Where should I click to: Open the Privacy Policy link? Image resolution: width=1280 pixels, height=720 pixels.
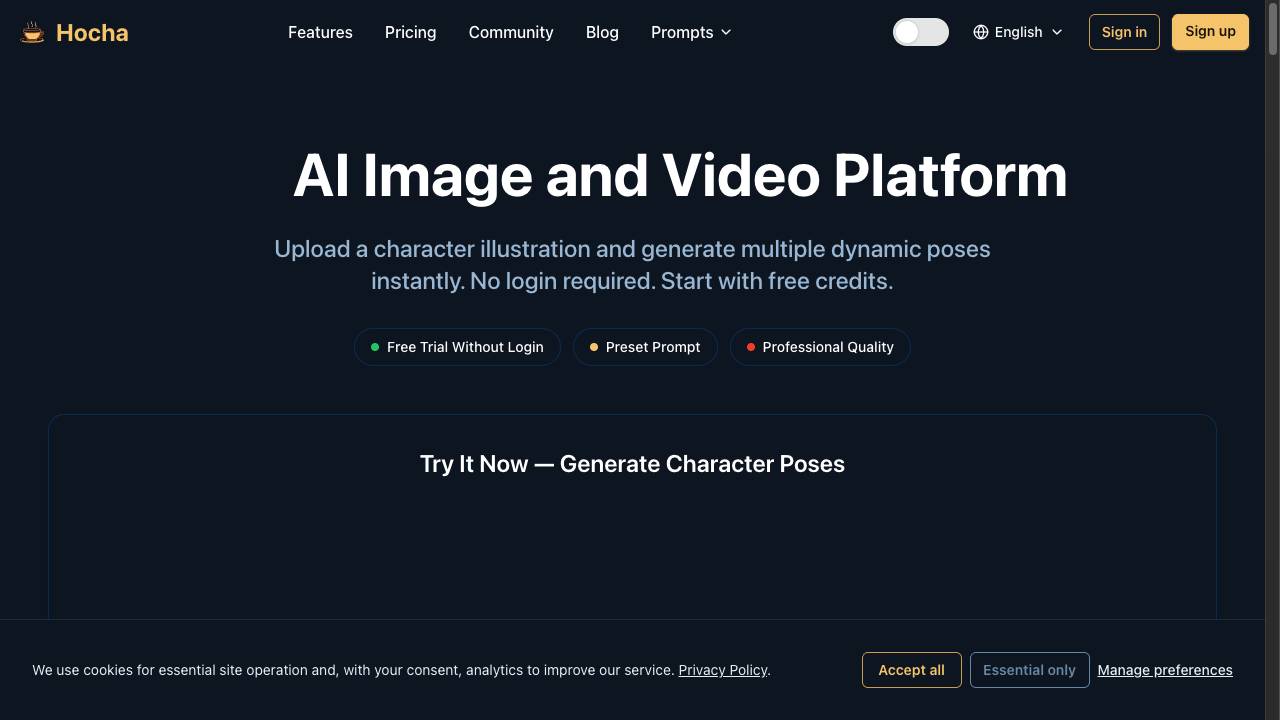pyautogui.click(x=723, y=670)
